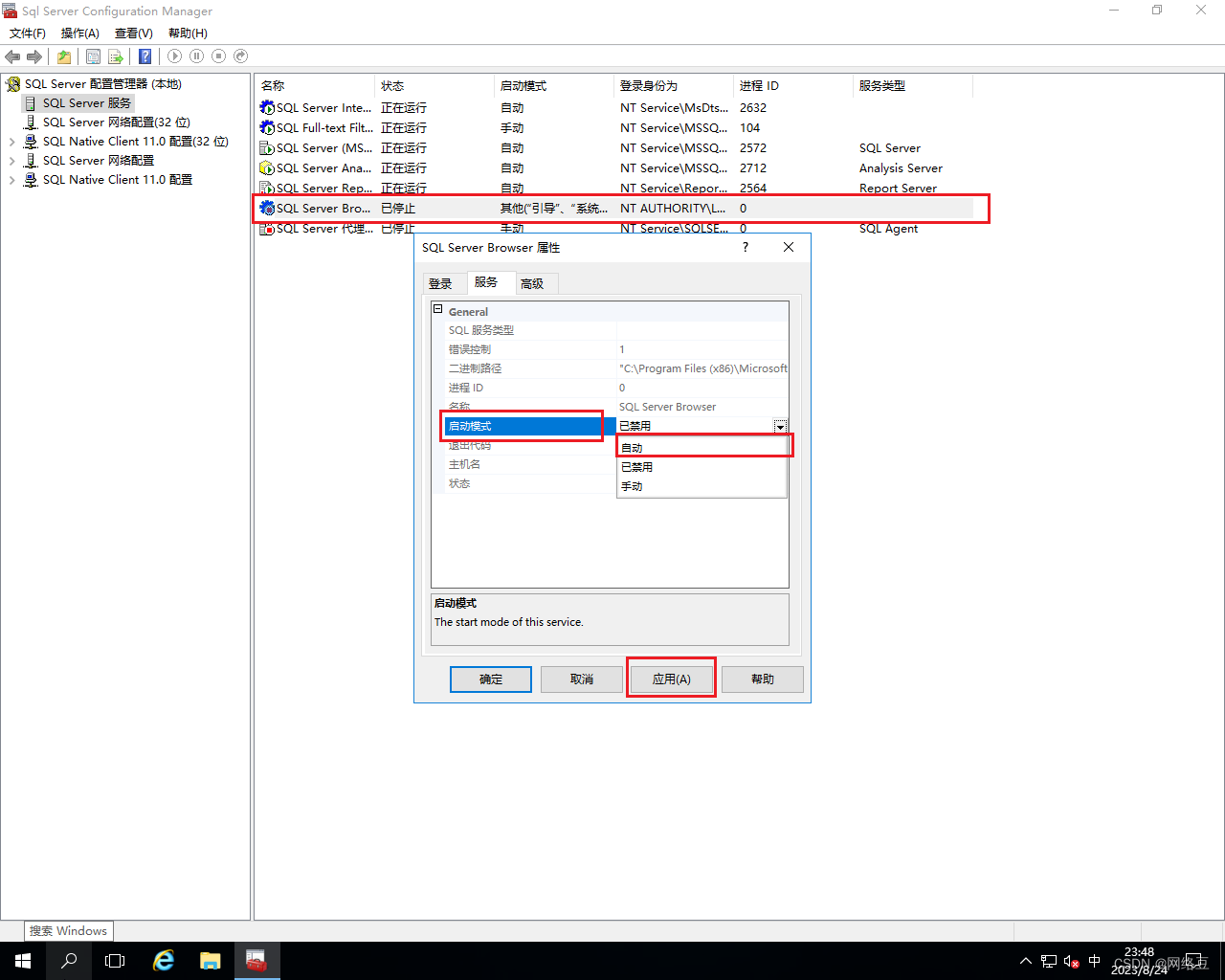Click the 启动模式 dropdown arrow button
The height and width of the screenshot is (980, 1225).
coord(781,426)
